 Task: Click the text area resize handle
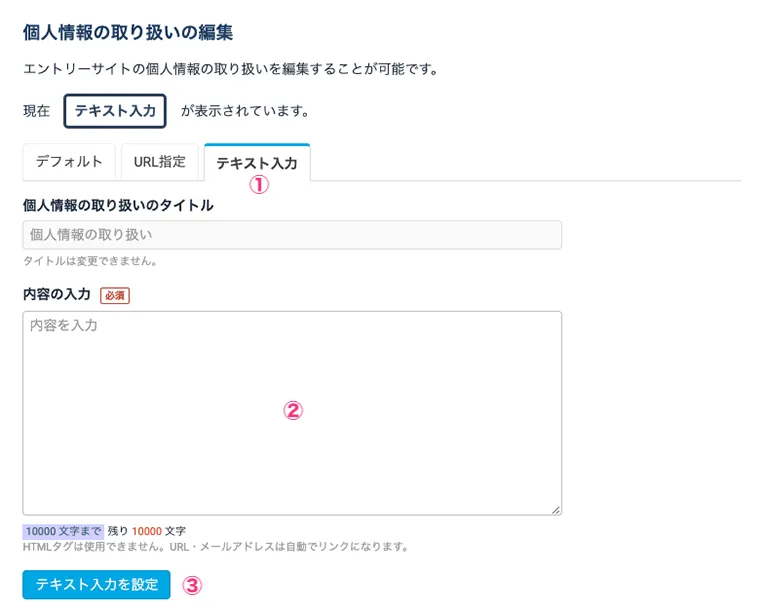(x=555, y=509)
